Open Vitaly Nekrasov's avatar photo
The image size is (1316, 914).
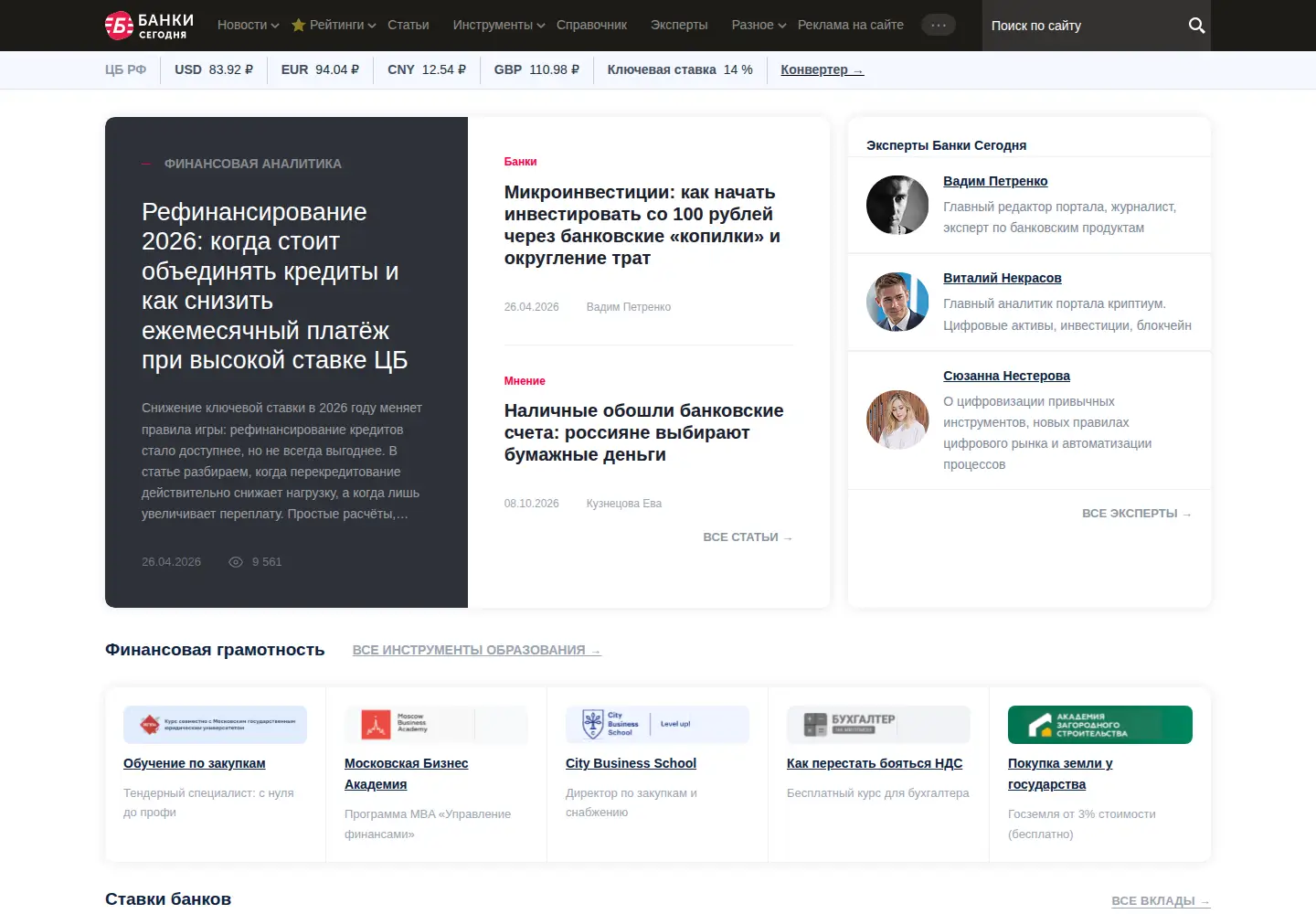point(897,302)
